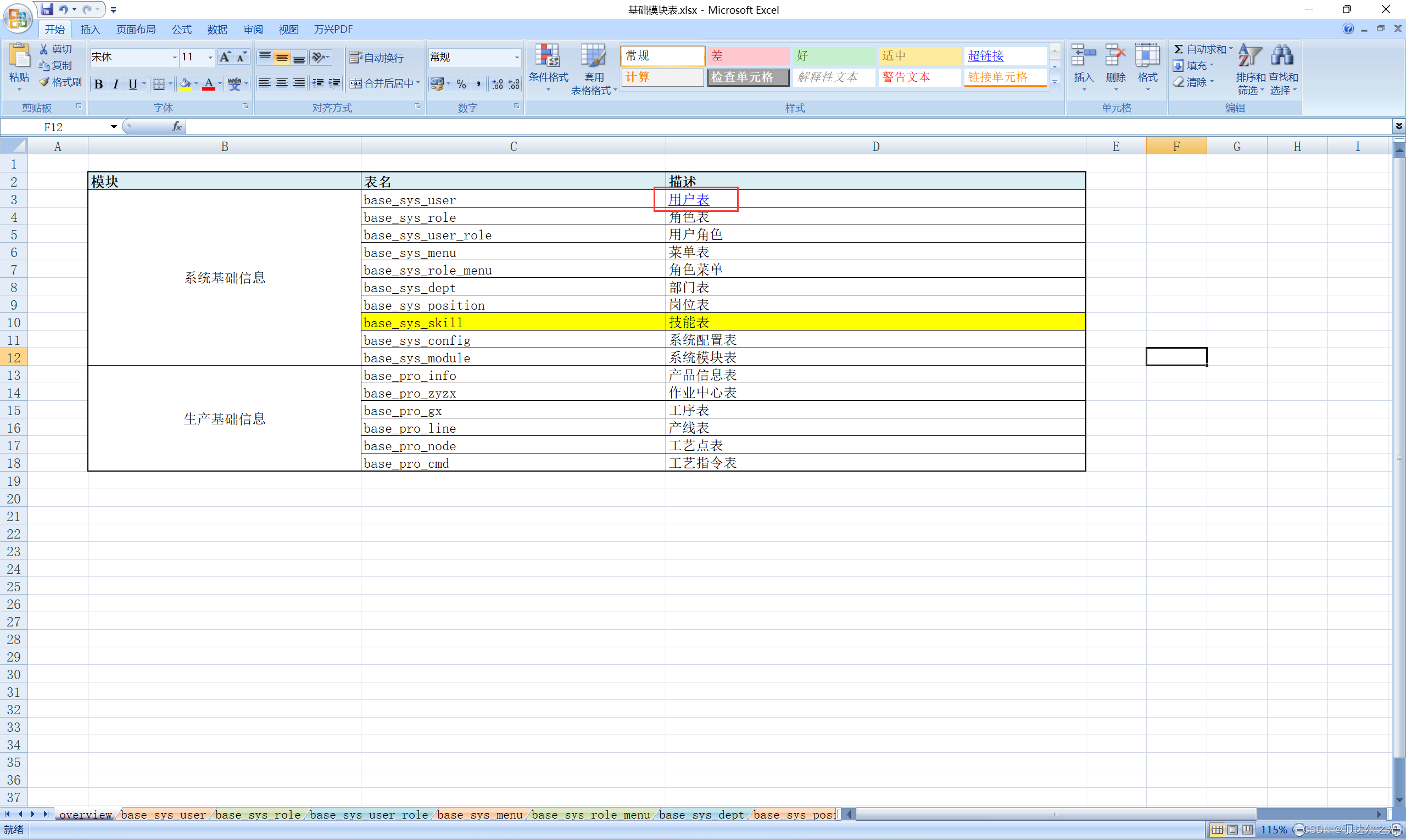Toggle Italic formatting
The image size is (1406, 840).
[x=115, y=85]
